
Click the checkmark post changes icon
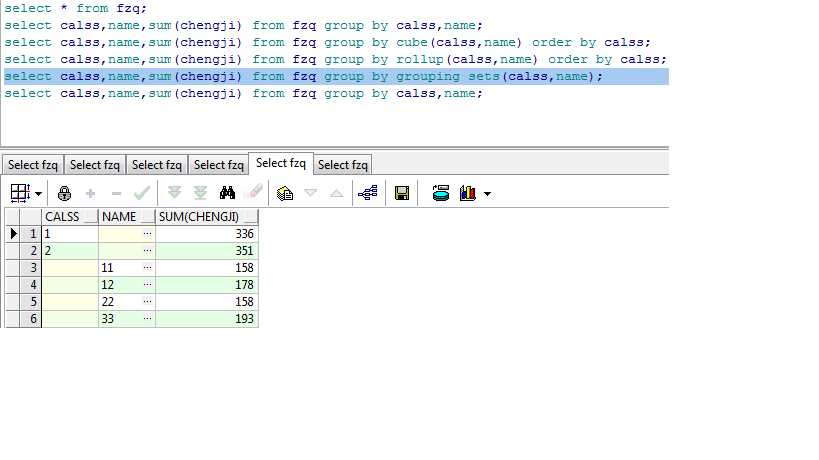142,193
